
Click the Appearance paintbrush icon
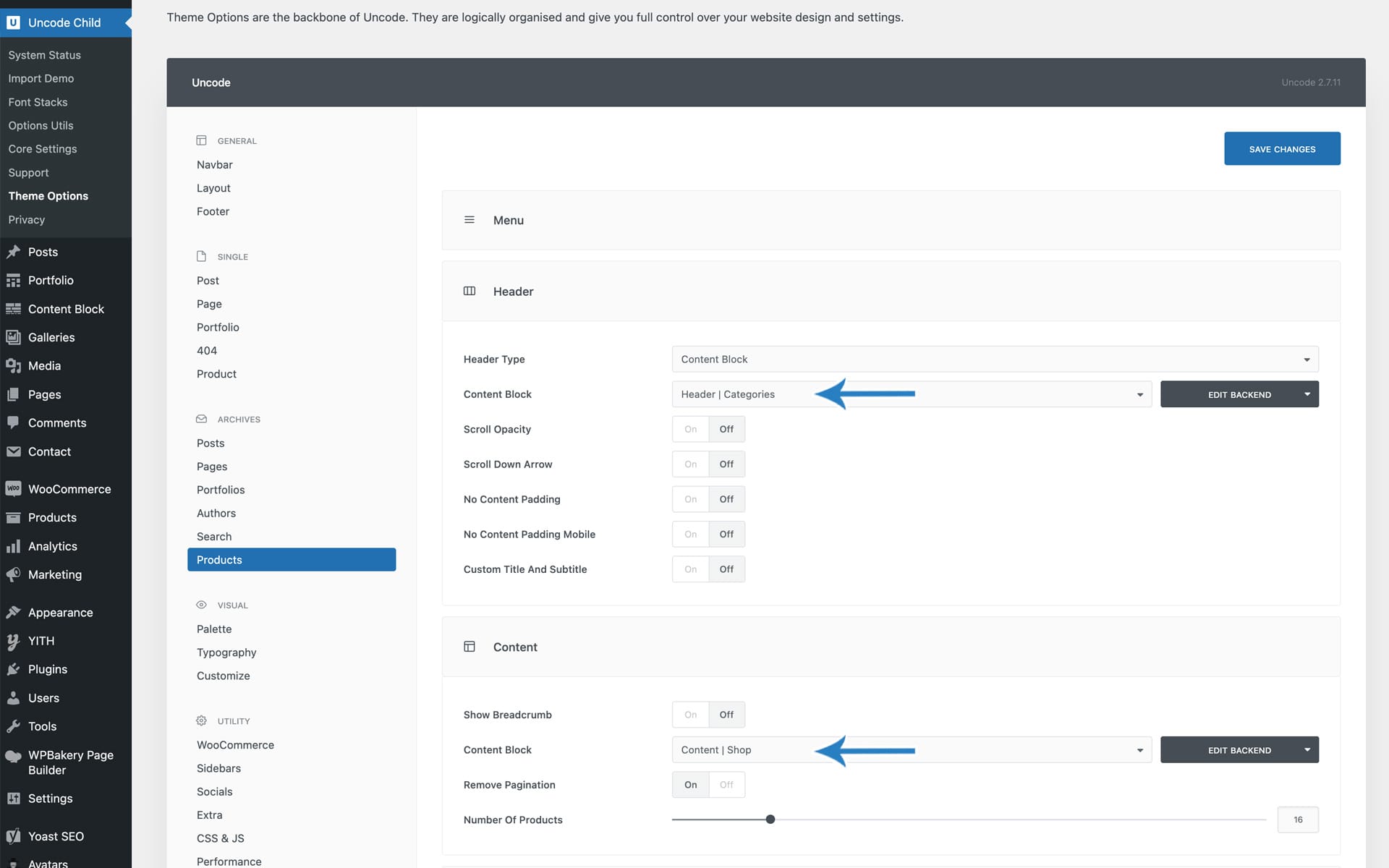pyautogui.click(x=13, y=613)
